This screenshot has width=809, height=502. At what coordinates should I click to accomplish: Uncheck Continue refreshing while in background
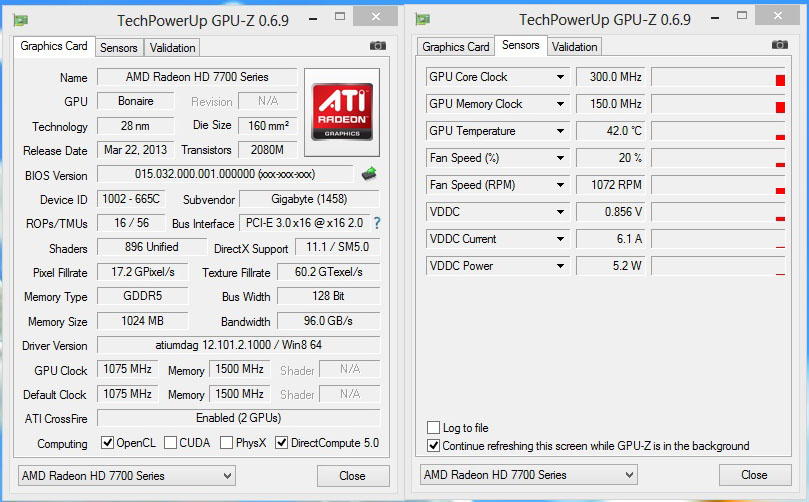tap(433, 446)
